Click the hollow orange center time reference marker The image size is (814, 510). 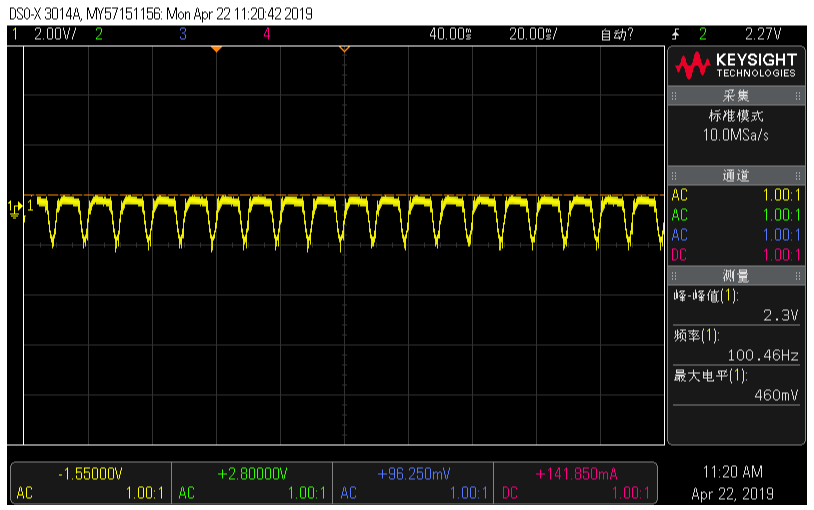[344, 49]
